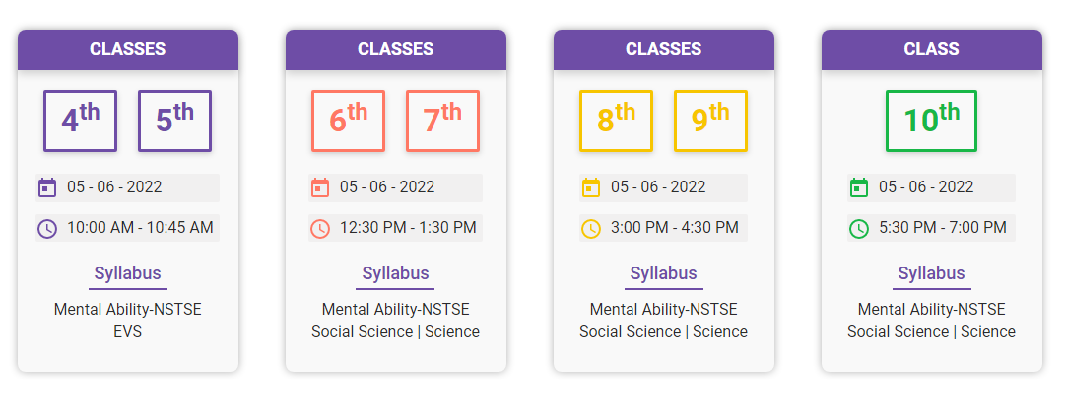The height and width of the screenshot is (407, 1081).
Task: Click the orange clock icon beside 12:30 PM
Action: click(x=320, y=228)
